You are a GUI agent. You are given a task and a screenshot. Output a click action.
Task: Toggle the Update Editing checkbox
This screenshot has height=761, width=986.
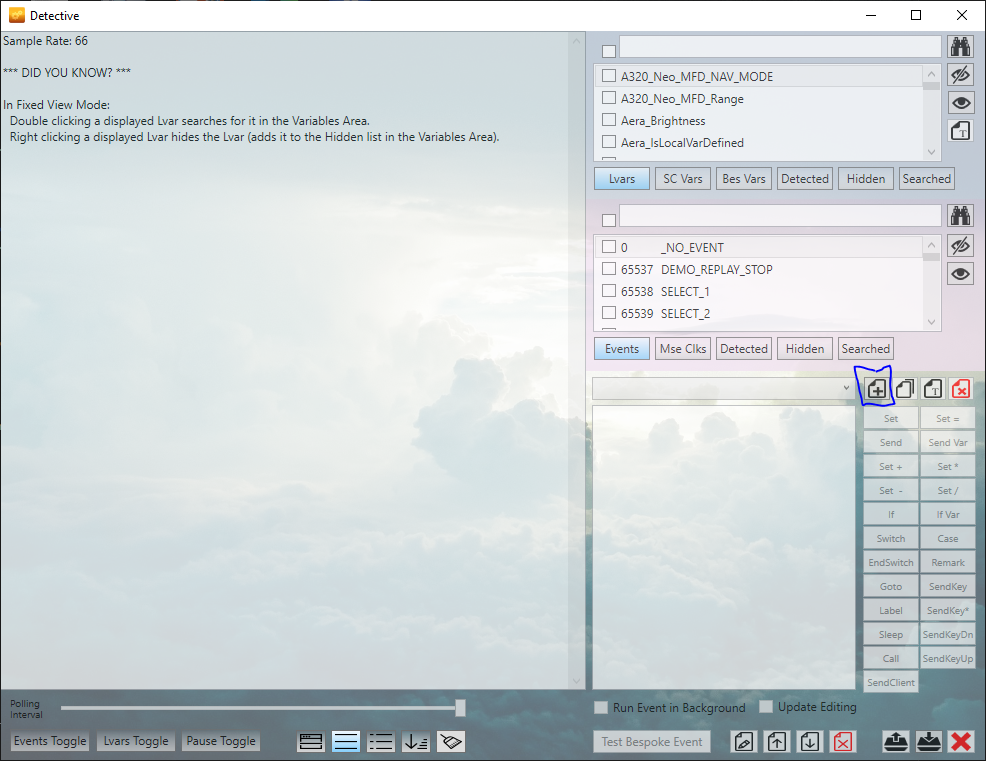point(766,707)
